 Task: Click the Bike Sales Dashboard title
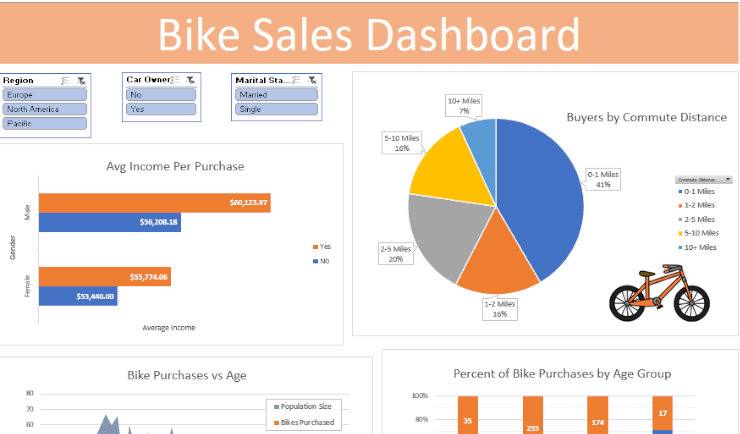(368, 34)
